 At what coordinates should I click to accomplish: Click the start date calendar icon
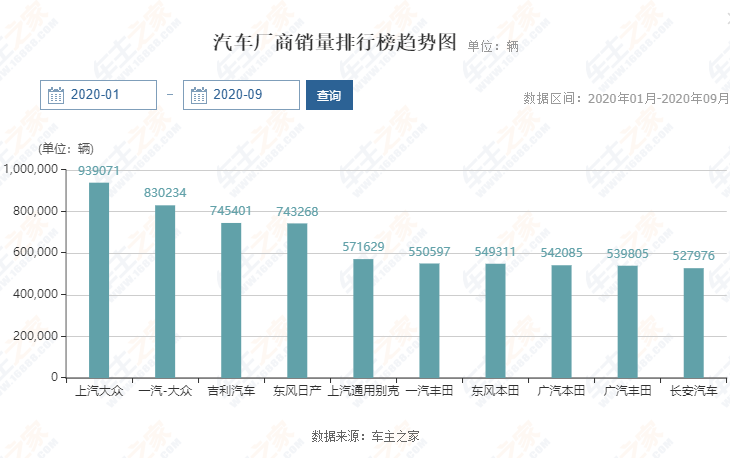coord(56,95)
